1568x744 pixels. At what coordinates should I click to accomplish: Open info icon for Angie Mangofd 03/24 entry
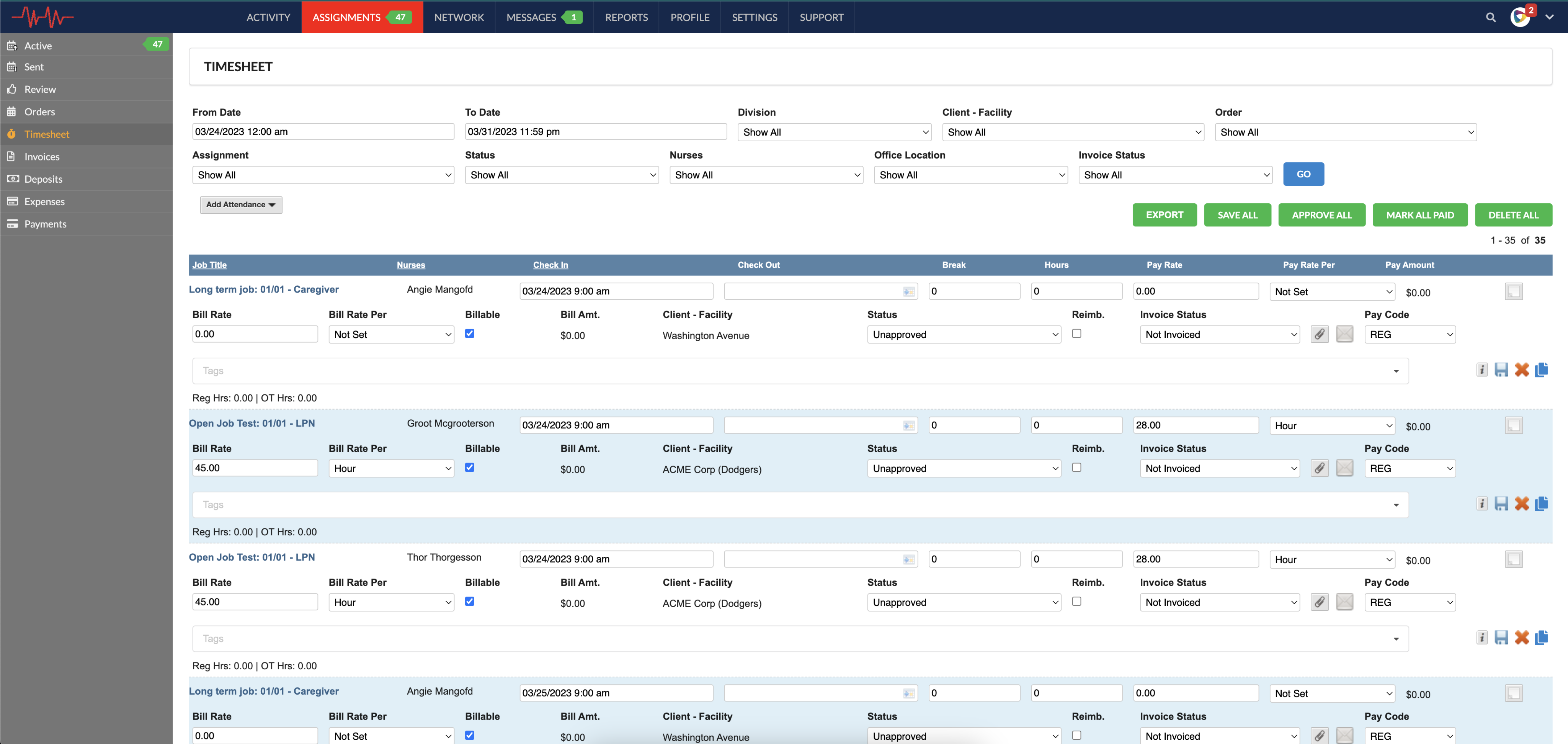click(1481, 370)
